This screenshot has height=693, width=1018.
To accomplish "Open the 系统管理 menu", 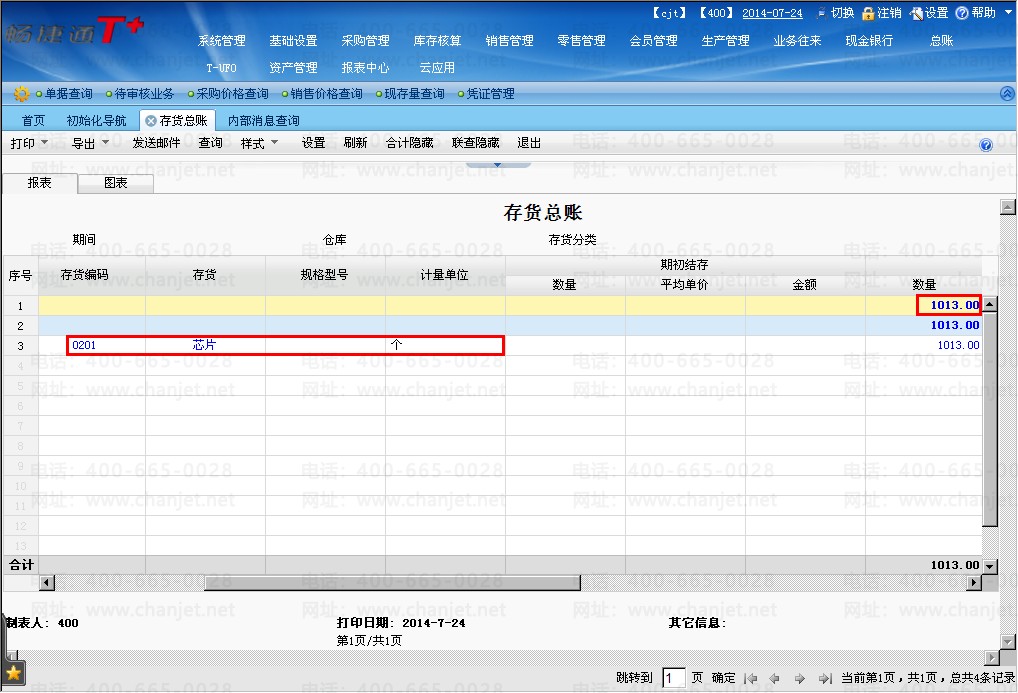I will [x=222, y=41].
